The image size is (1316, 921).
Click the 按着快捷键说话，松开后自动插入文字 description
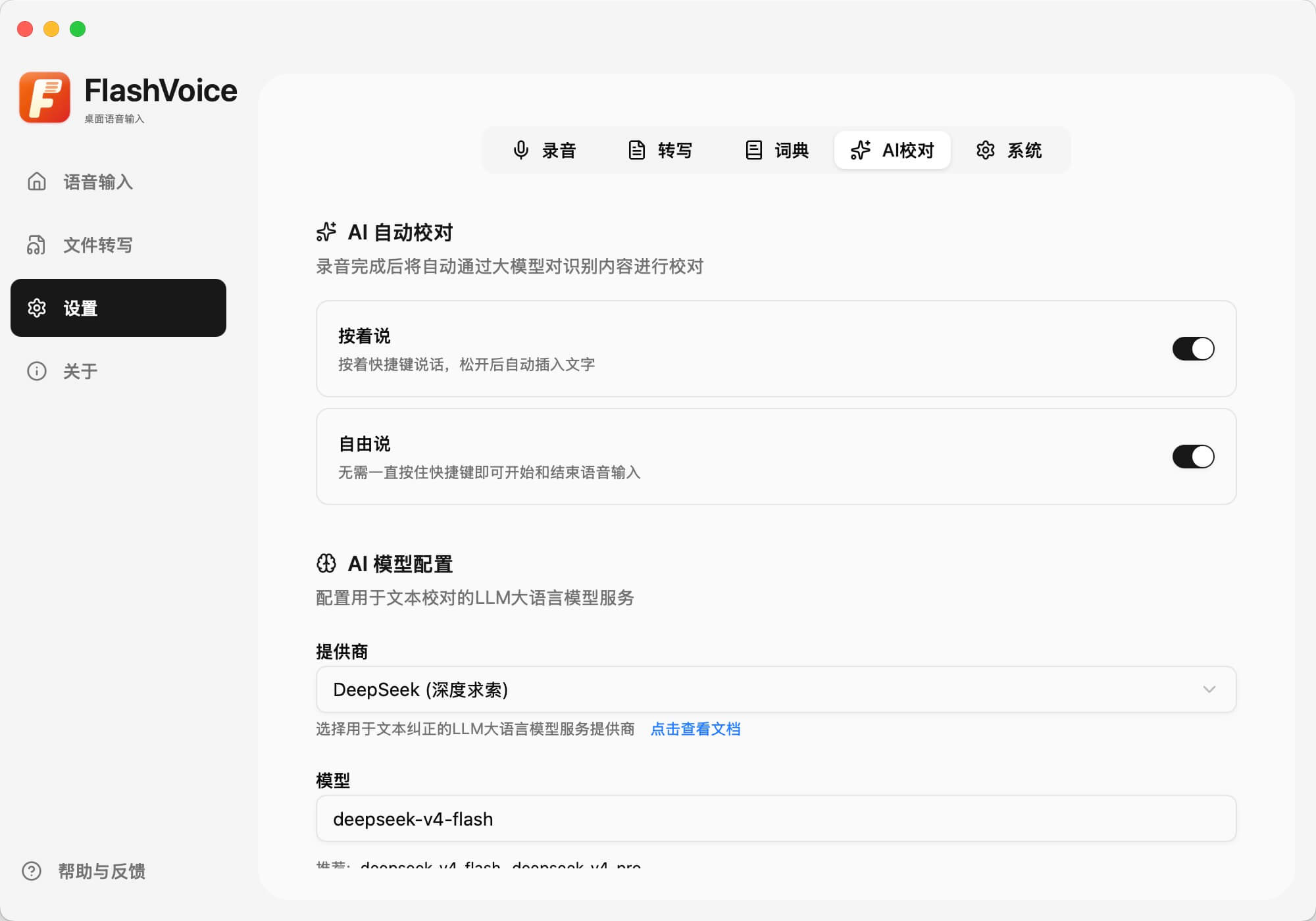[467, 364]
